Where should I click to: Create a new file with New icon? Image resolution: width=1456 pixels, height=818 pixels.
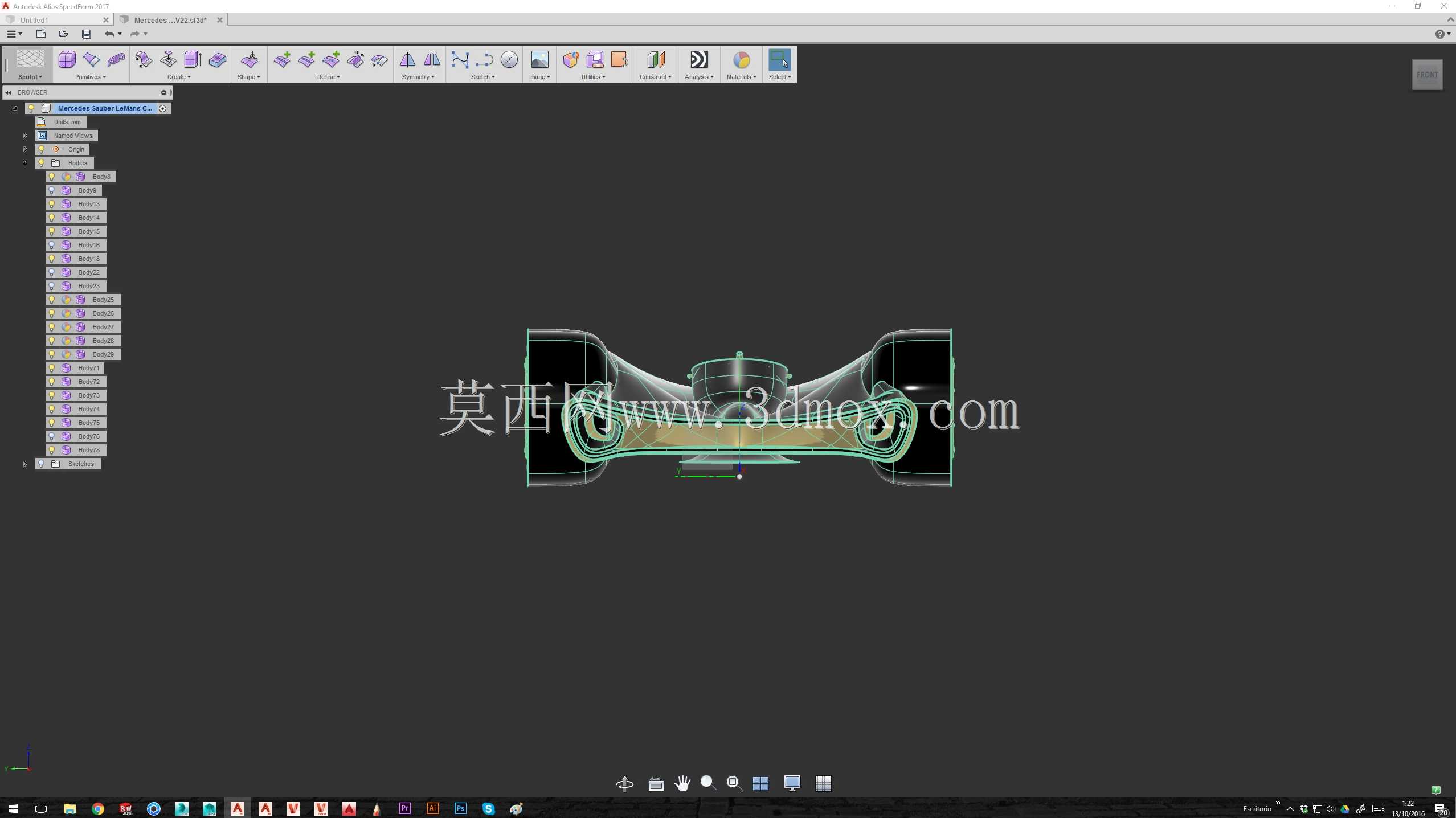click(x=40, y=34)
